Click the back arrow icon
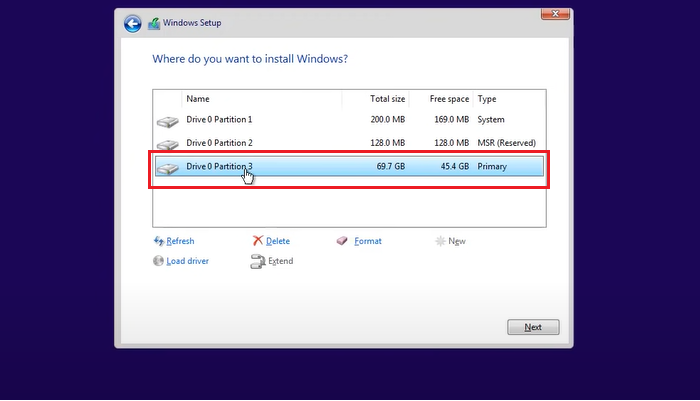This screenshot has width=700, height=401. [x=132, y=23]
